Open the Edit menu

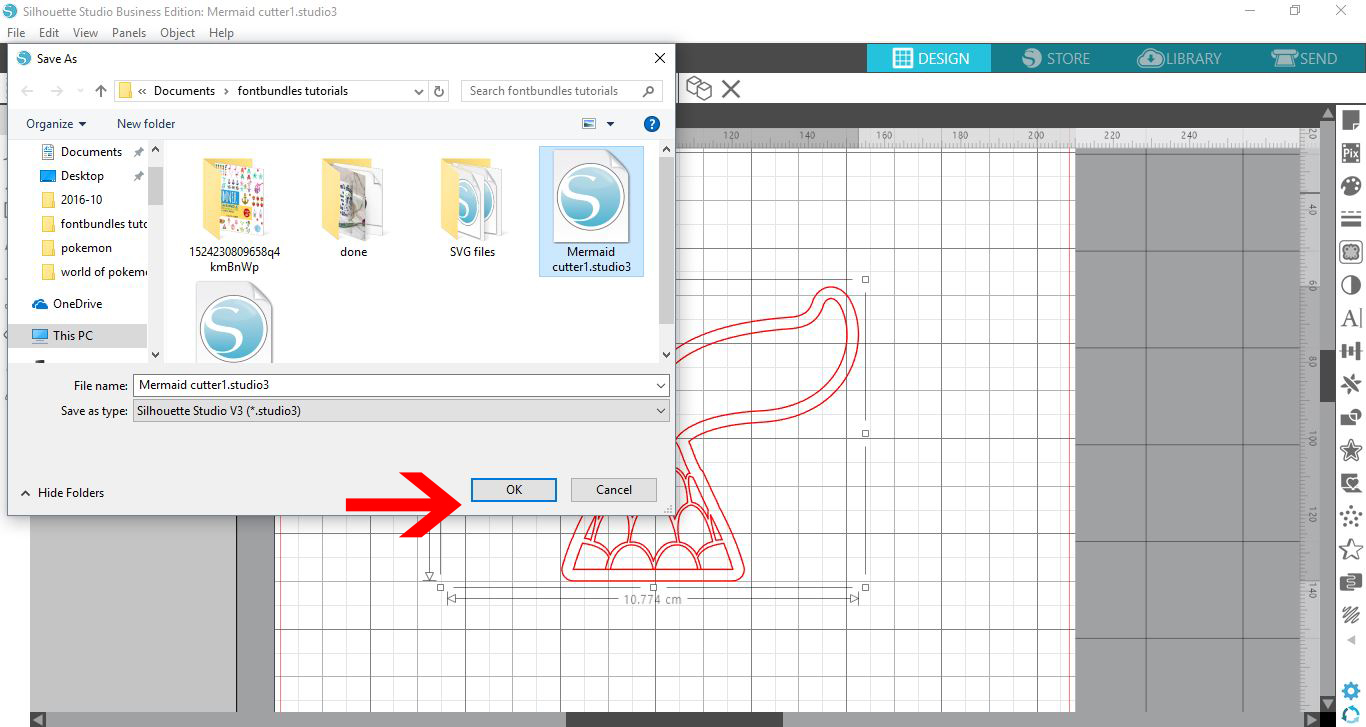point(49,33)
